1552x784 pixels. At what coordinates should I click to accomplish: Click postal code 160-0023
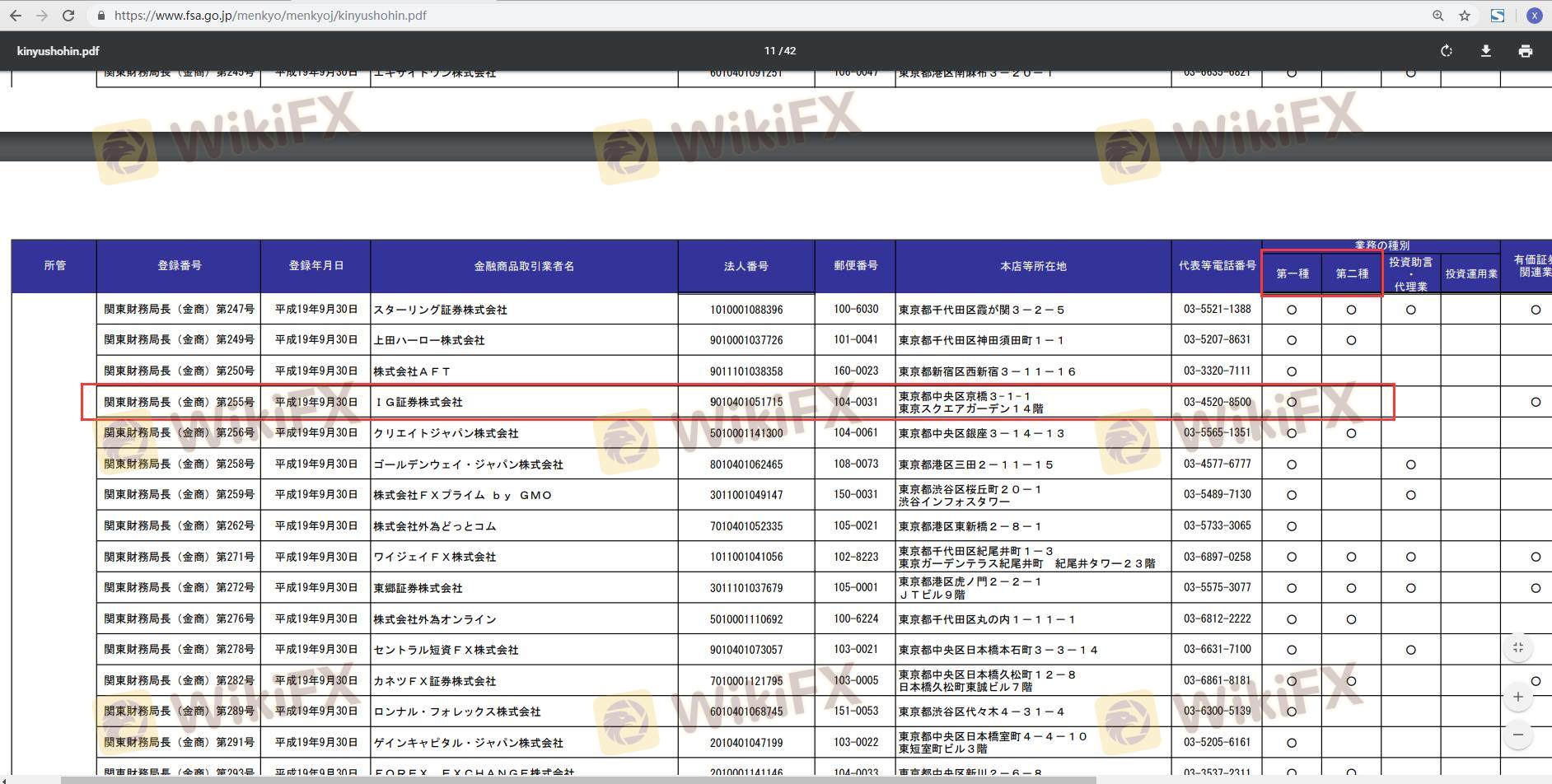[856, 371]
